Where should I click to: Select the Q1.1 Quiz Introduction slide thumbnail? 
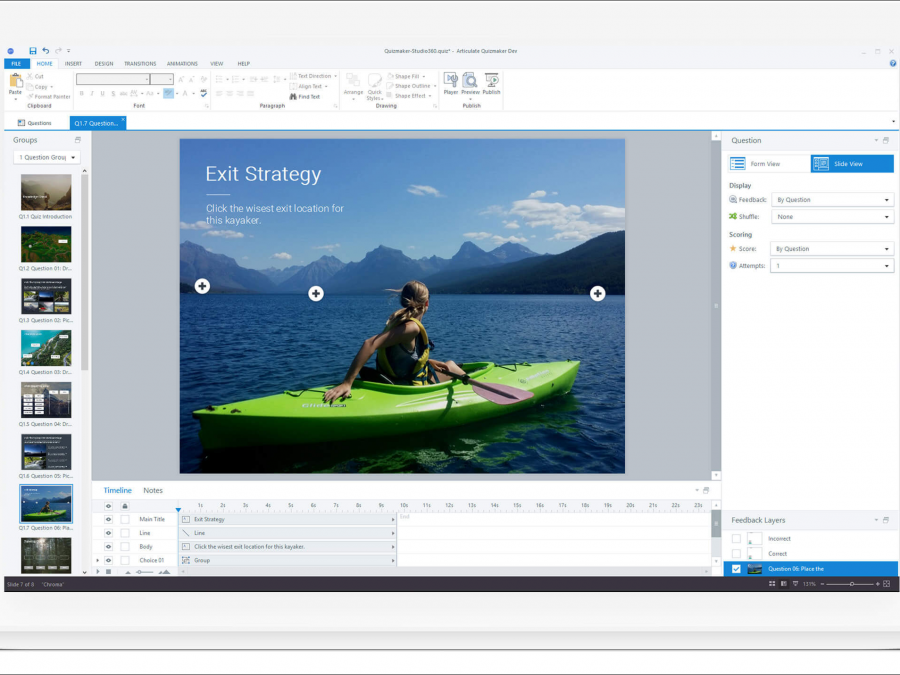[46, 192]
